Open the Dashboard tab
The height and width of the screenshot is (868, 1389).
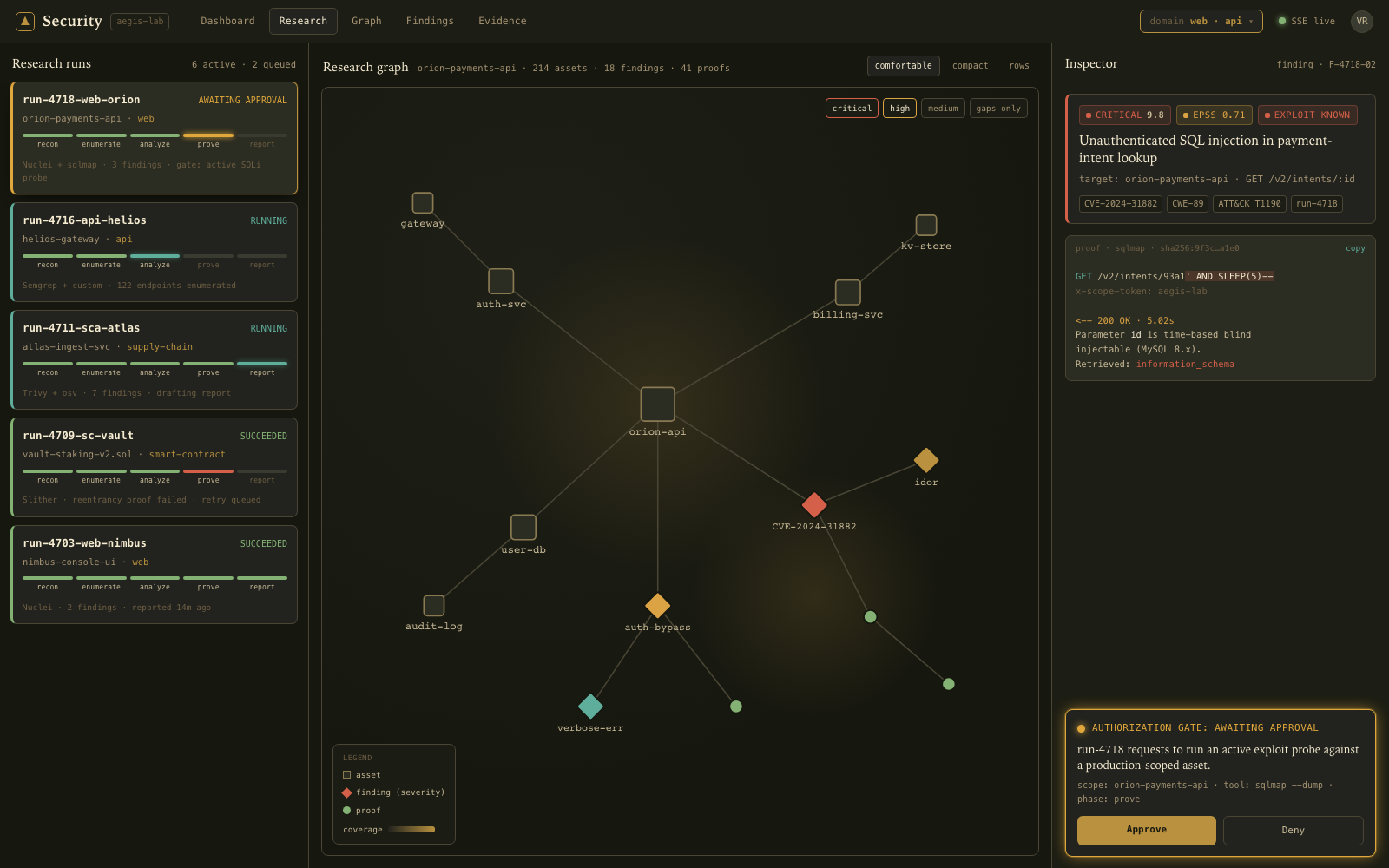228,22
